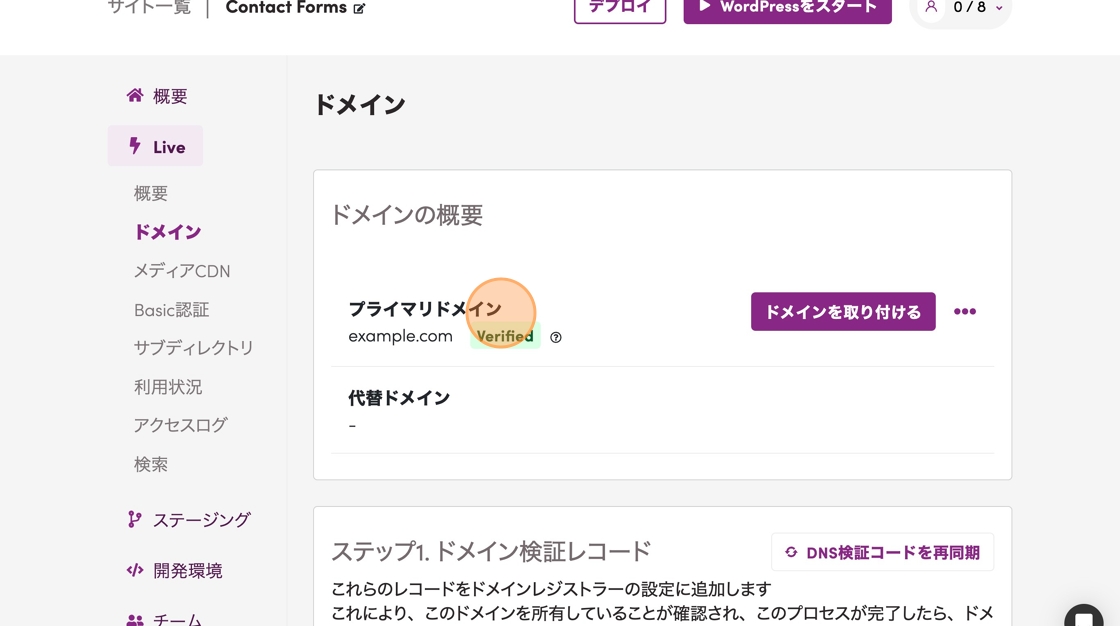This screenshot has width=1120, height=626.
Task: Click the branch icon for ステージング
Action: pos(135,519)
